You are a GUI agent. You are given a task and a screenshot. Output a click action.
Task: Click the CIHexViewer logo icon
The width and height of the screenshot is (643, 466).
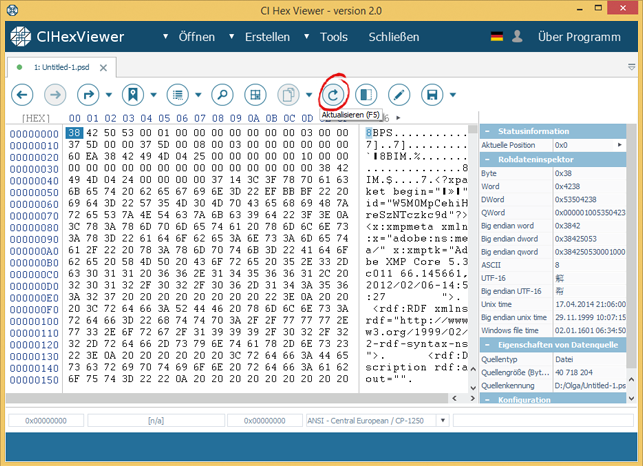tap(21, 37)
